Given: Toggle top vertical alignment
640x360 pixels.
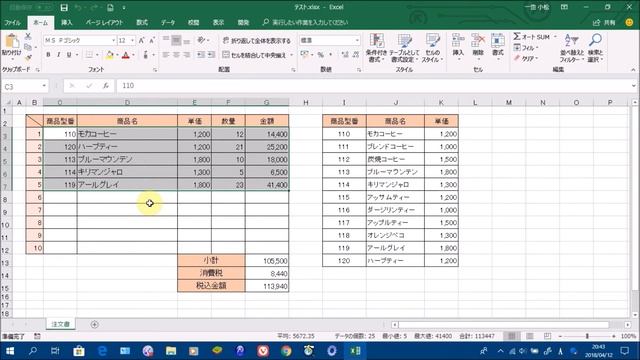Looking at the screenshot, I should point(166,40).
